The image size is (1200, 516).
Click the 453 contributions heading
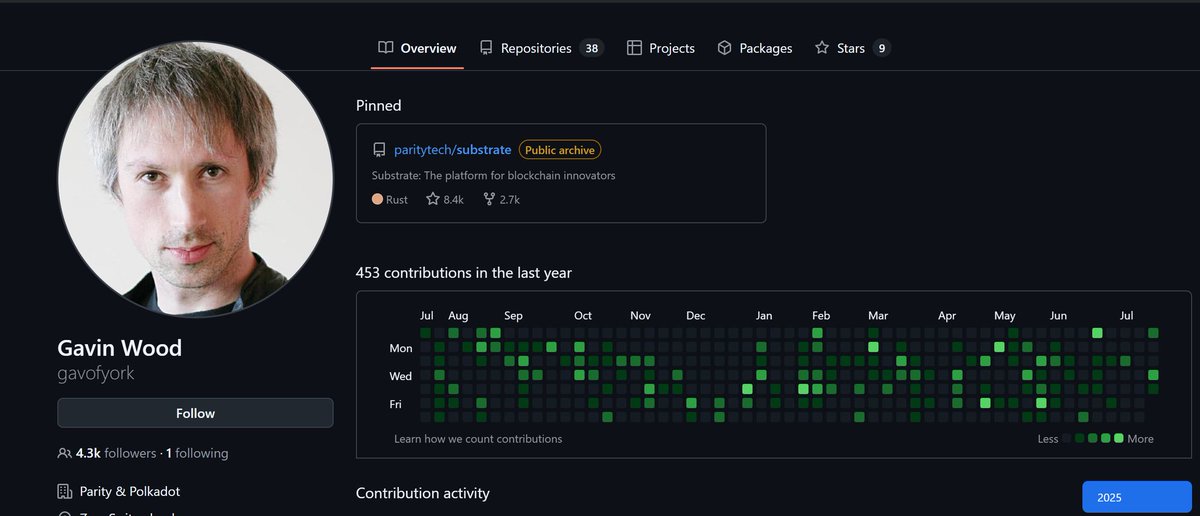coord(464,272)
